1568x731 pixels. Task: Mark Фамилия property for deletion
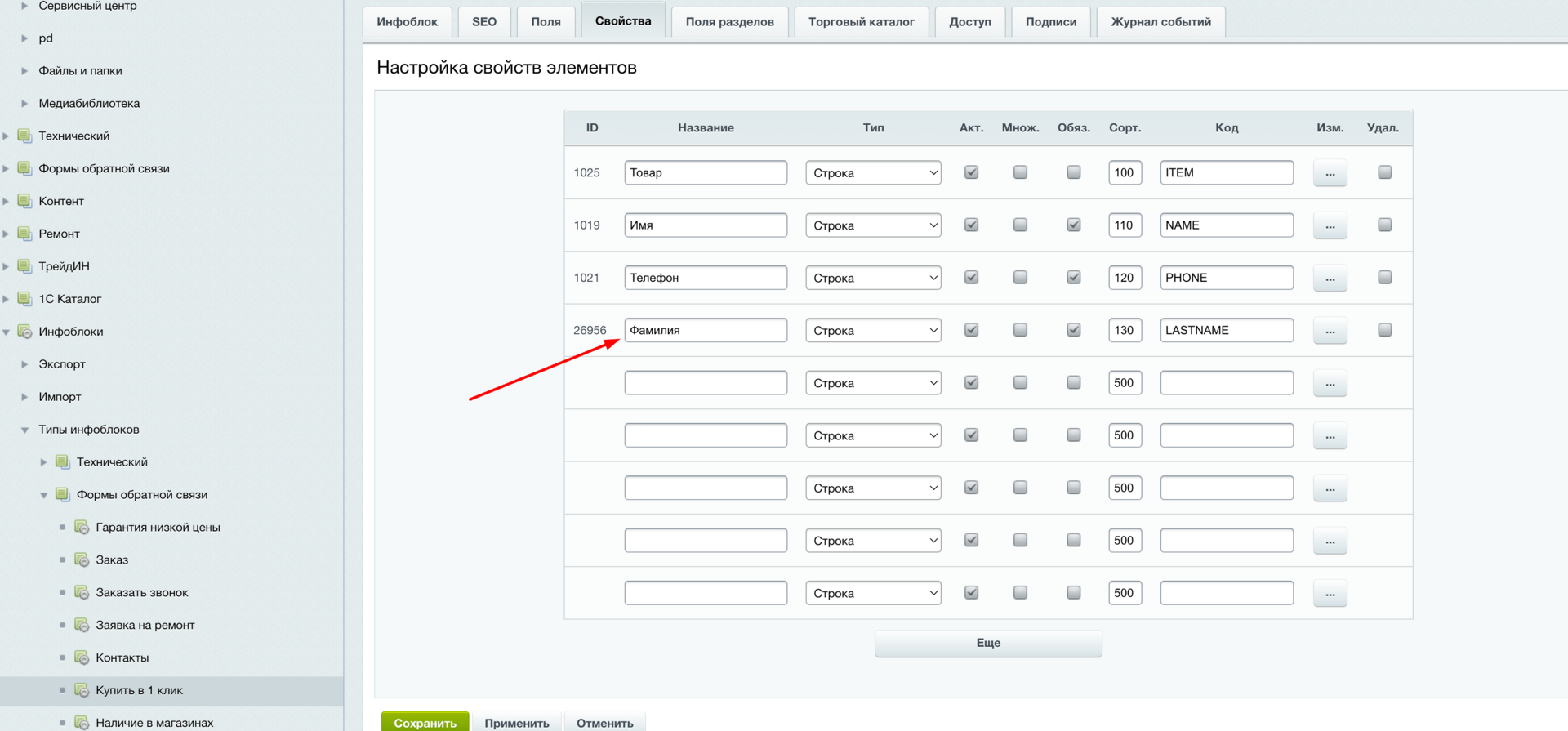tap(1385, 330)
